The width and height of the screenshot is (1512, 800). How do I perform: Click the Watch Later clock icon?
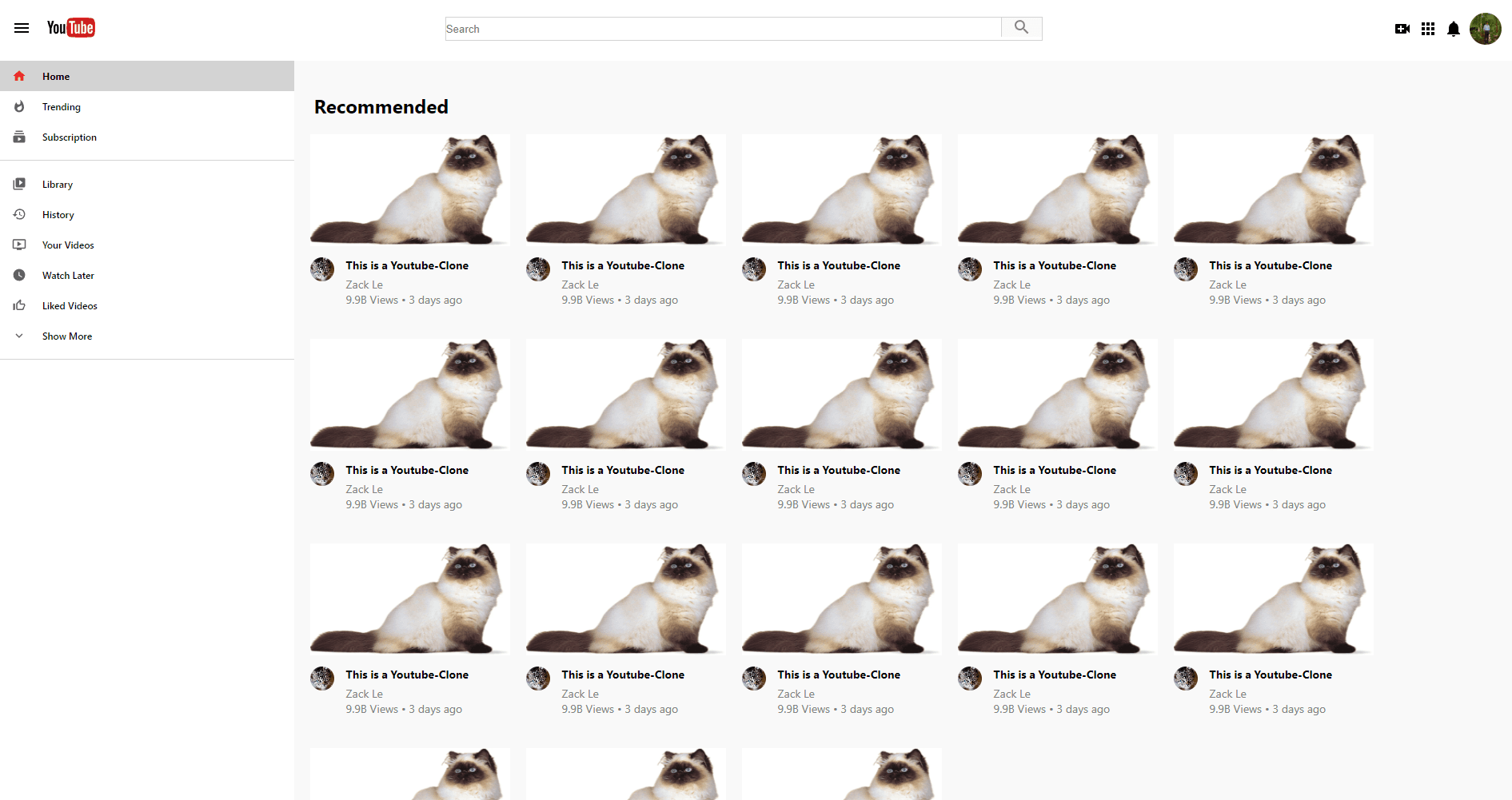pos(19,275)
